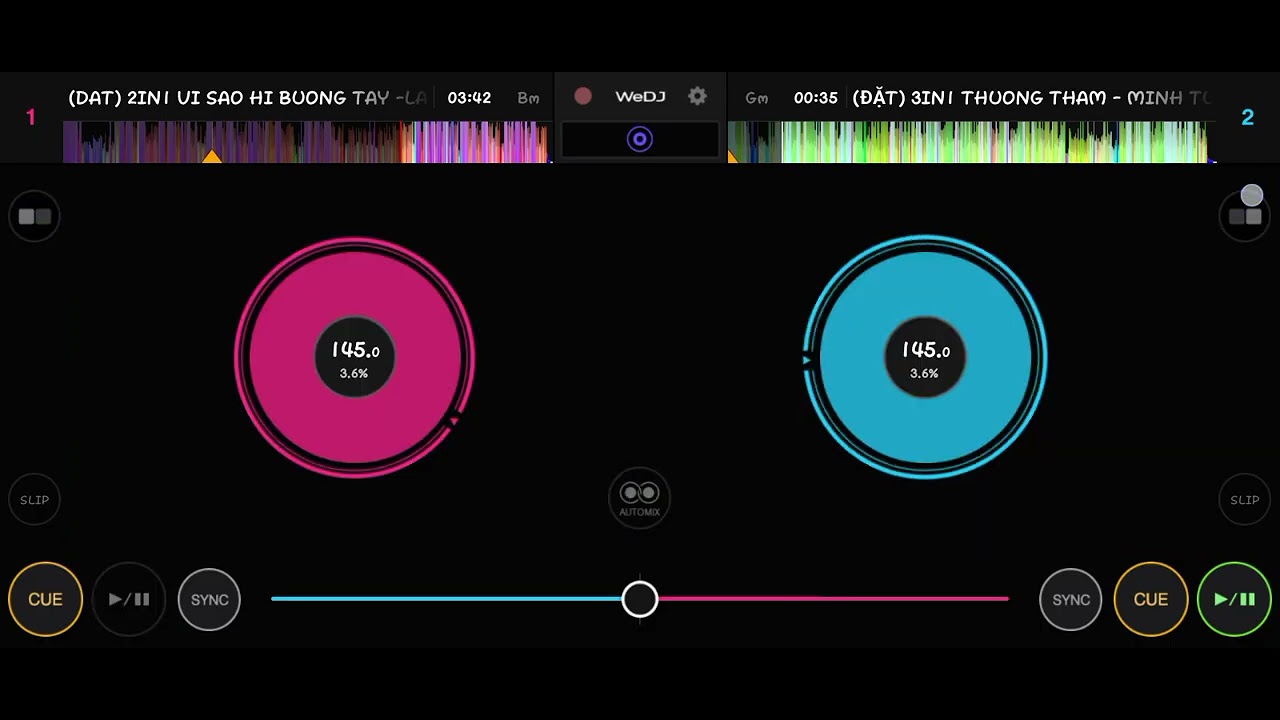The width and height of the screenshot is (1280, 720).
Task: Open the Automix feature
Action: 640,497
